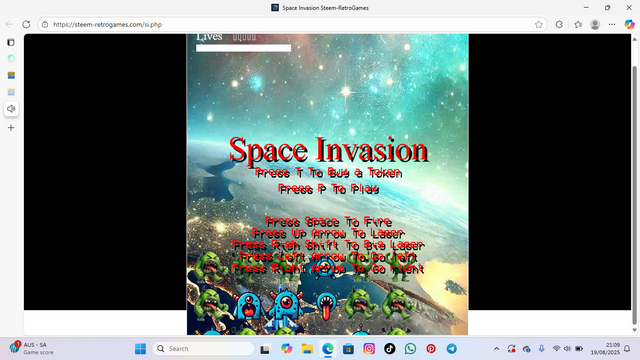Launch Copilot from the taskbar
640x360 pixels.
click(x=287, y=349)
